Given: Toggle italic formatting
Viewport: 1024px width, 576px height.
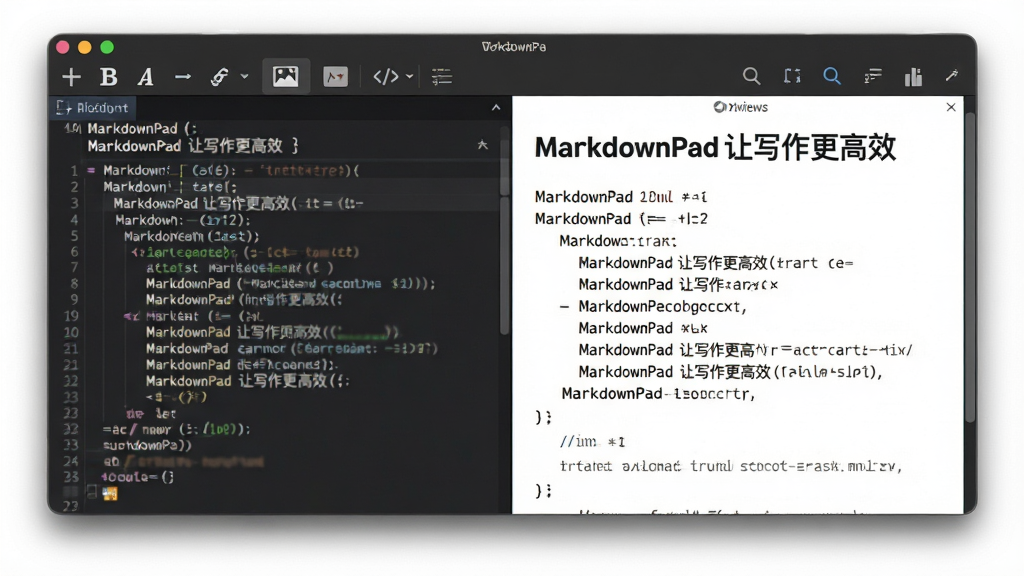Looking at the screenshot, I should tap(145, 77).
